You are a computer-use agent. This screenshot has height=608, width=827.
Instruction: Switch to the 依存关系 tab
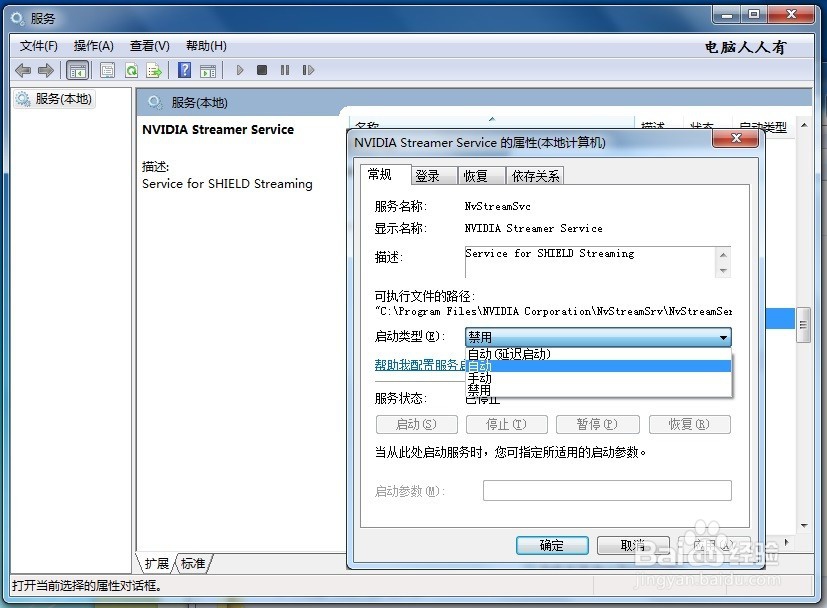click(535, 176)
